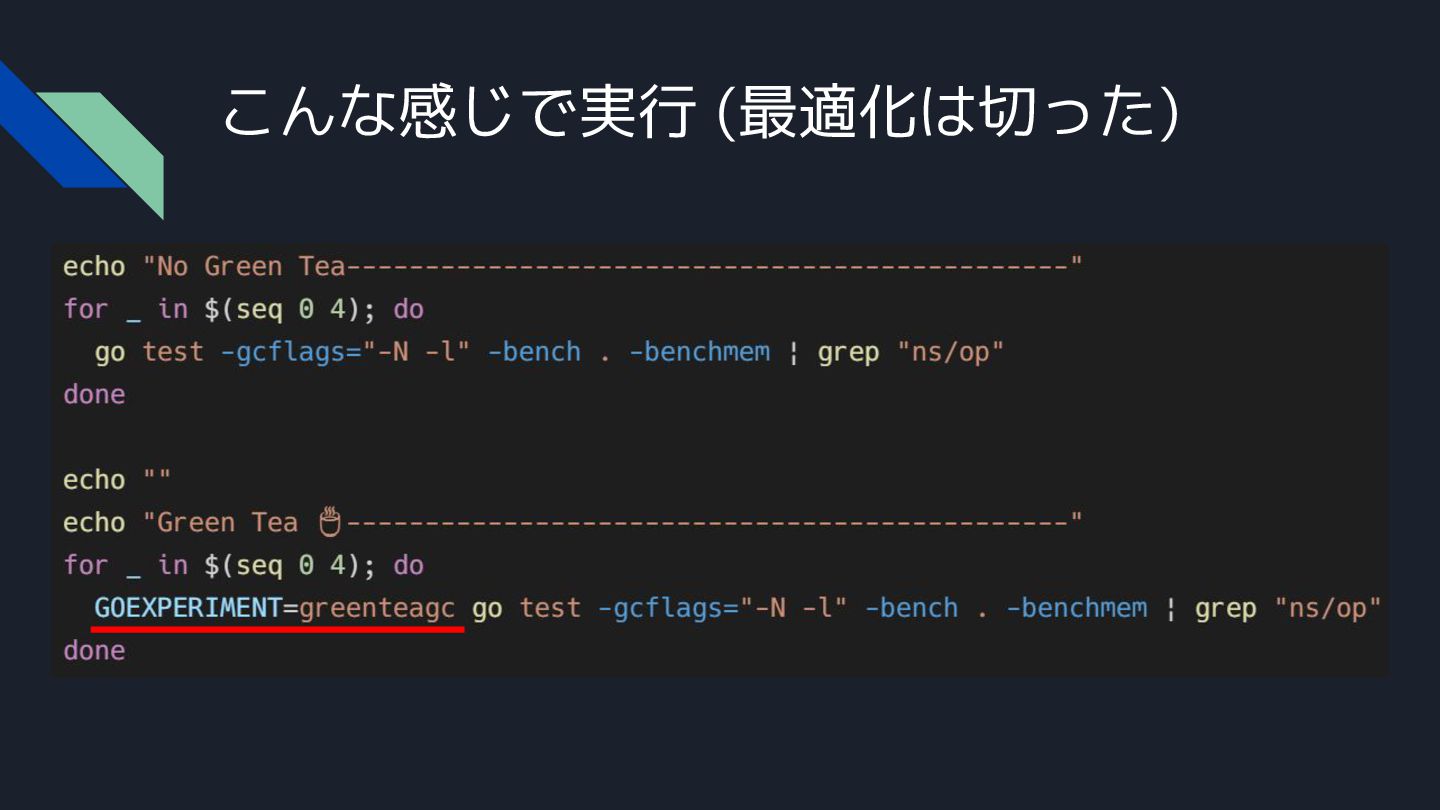Viewport: 1440px width, 810px height.
Task: Click the last "done" keyword
Action: point(94,651)
